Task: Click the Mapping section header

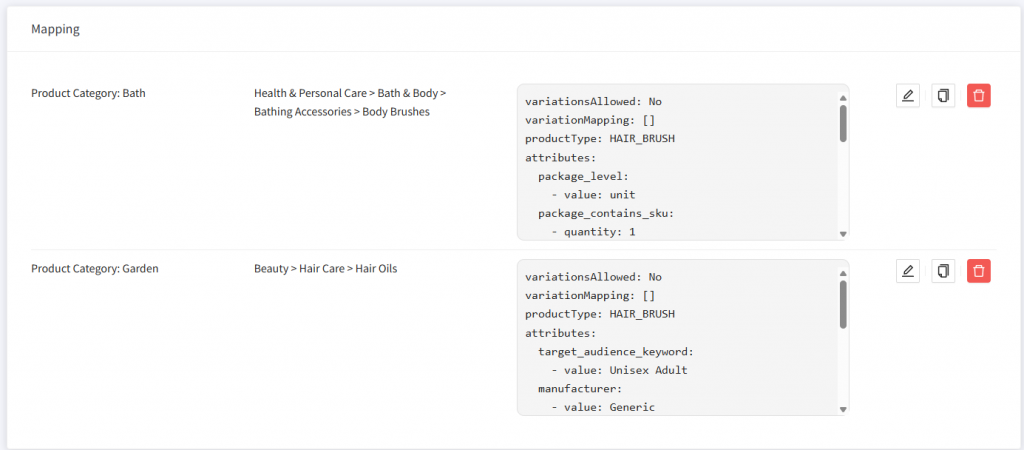Action: (x=56, y=29)
